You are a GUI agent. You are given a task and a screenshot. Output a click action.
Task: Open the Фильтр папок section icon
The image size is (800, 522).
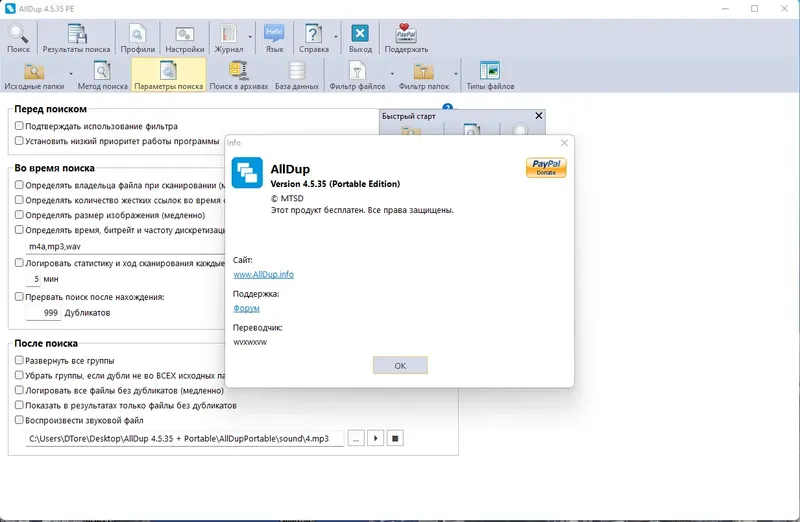(424, 76)
